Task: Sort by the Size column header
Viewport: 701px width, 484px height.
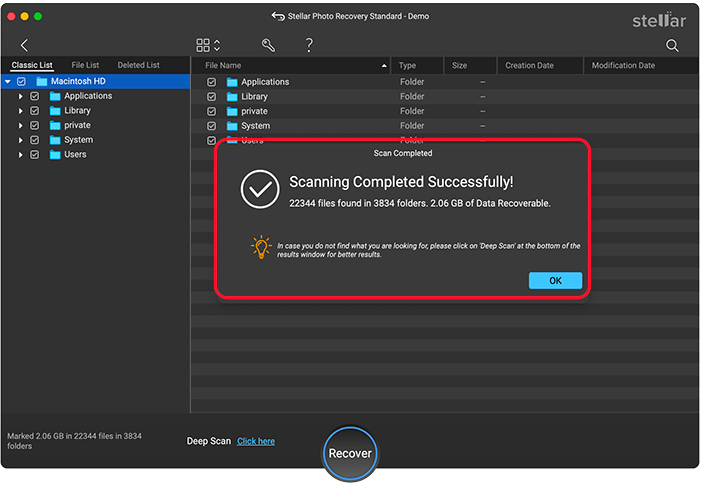Action: [x=470, y=66]
